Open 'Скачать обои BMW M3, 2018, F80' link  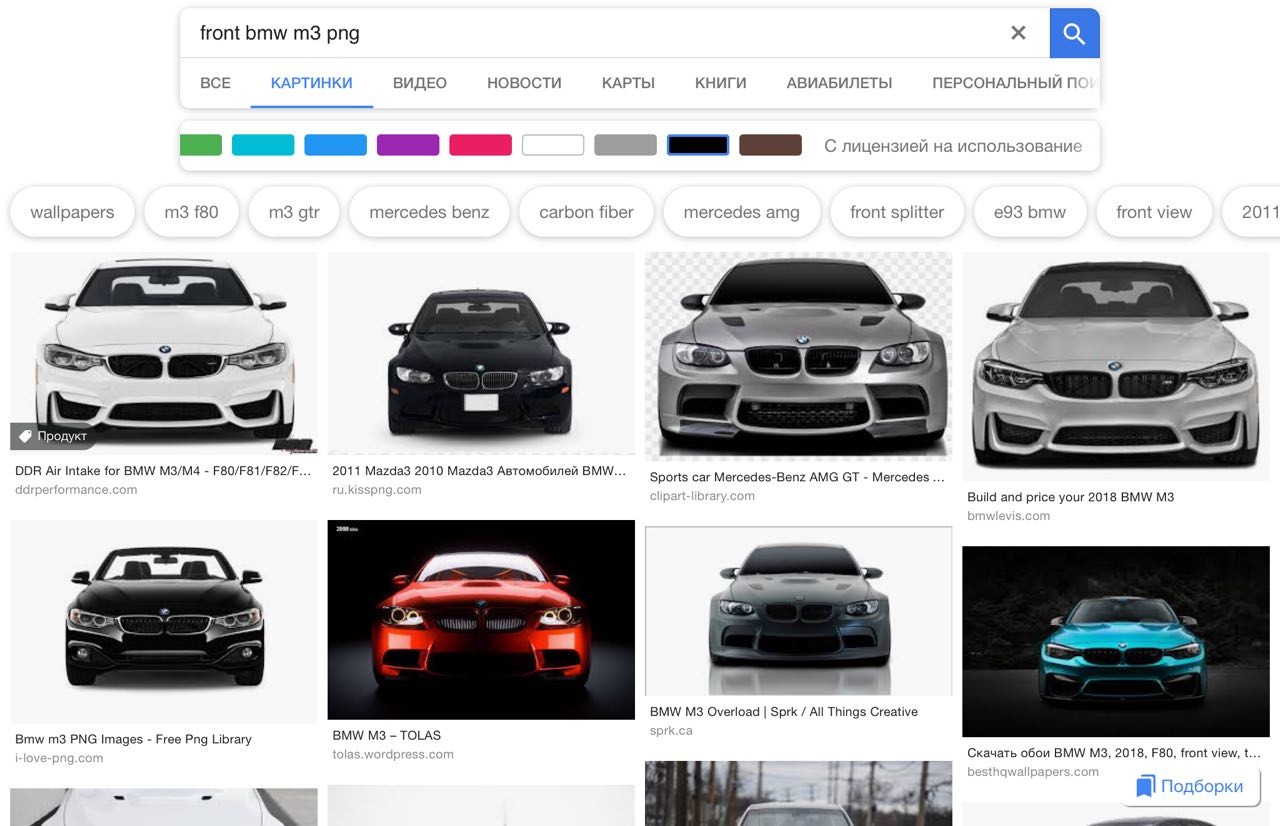(x=1114, y=753)
